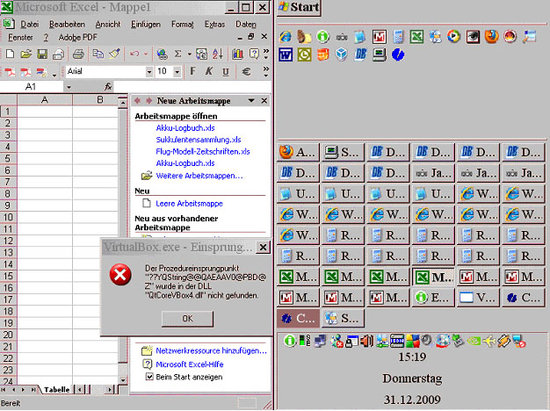The height and width of the screenshot is (411, 550).
Task: Open a file via the folder toolbar icon
Action: [x=26, y=54]
